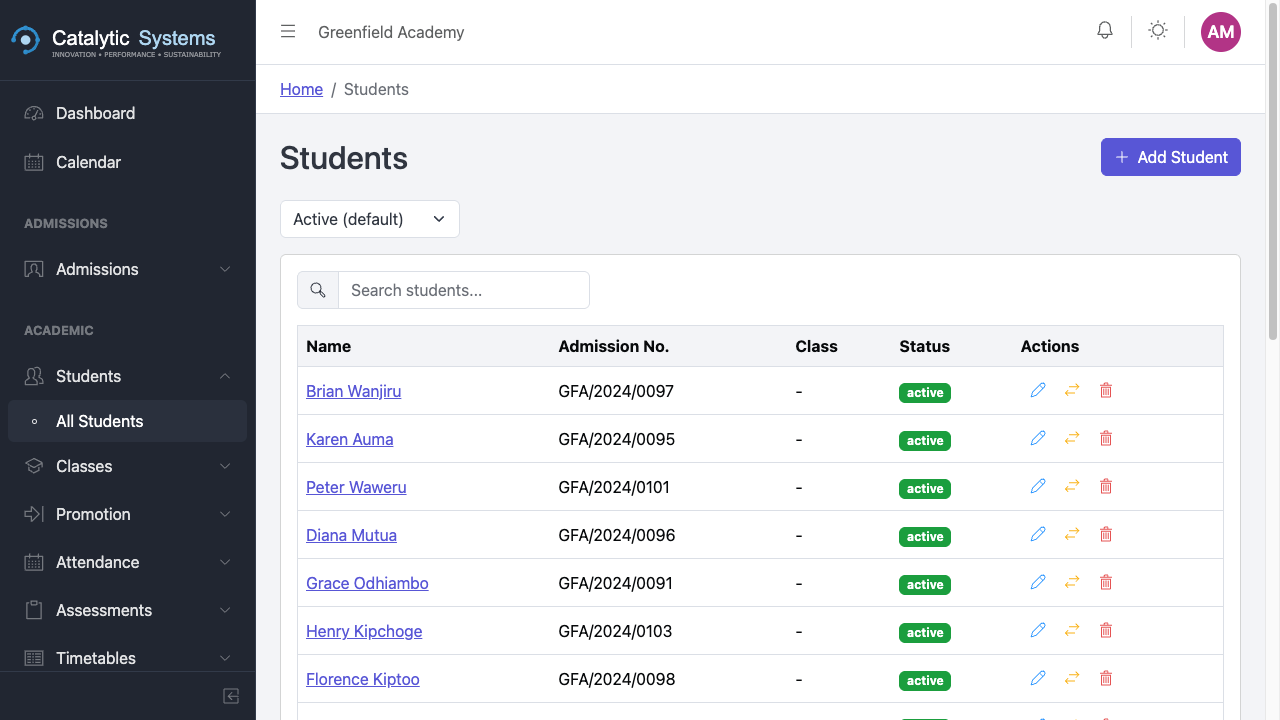
Task: Follow the Home breadcrumb link
Action: click(301, 89)
